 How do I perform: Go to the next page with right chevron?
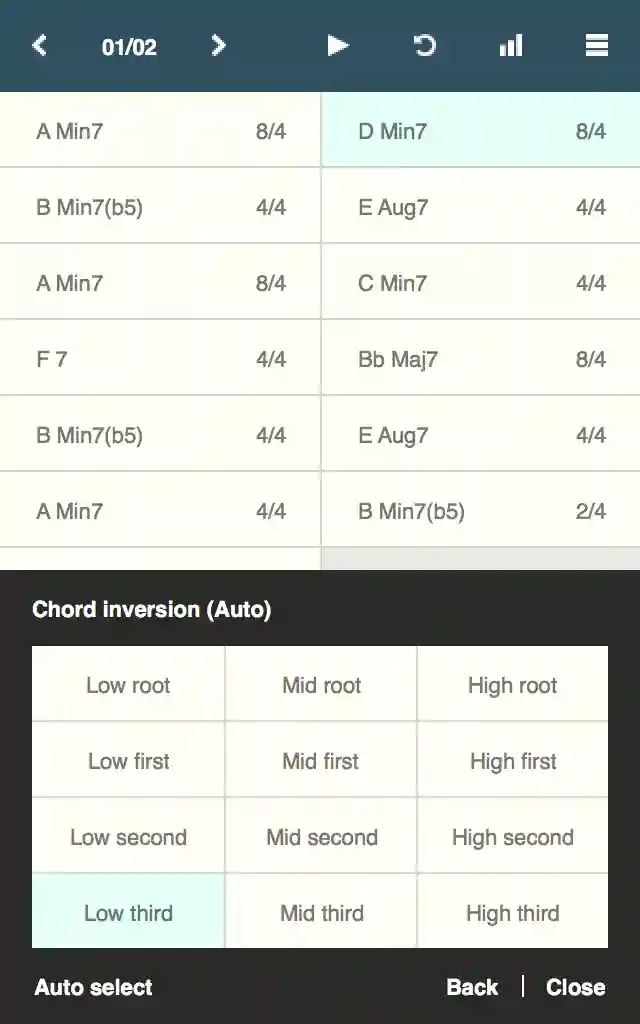click(x=218, y=46)
